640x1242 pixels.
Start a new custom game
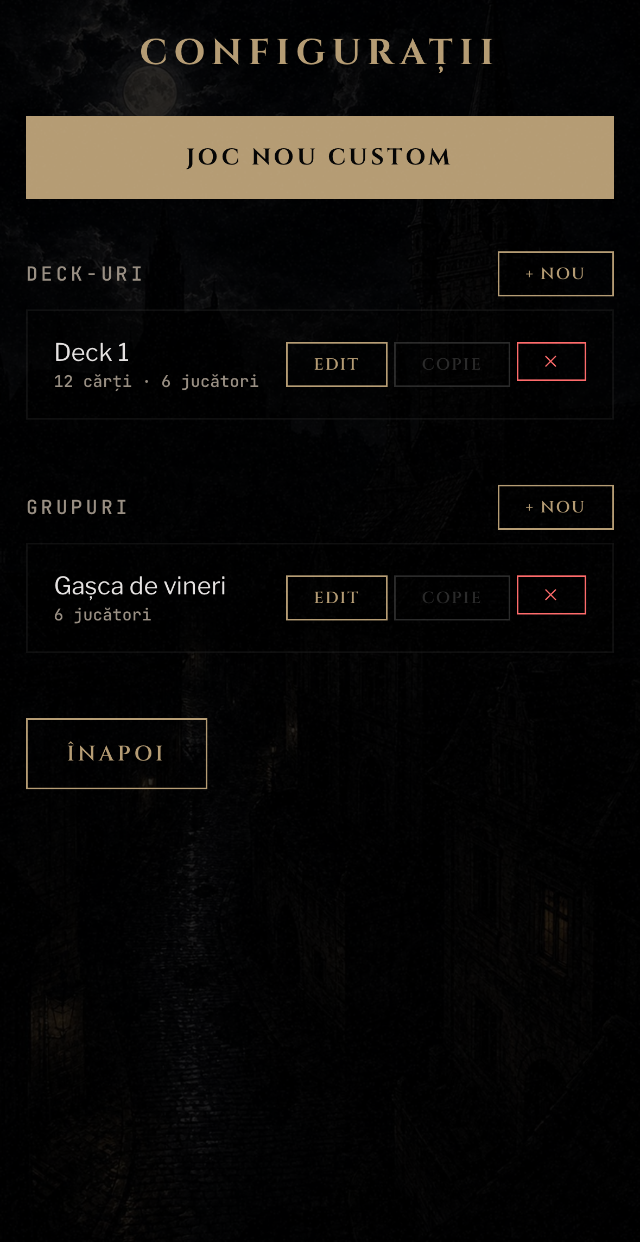tap(320, 157)
